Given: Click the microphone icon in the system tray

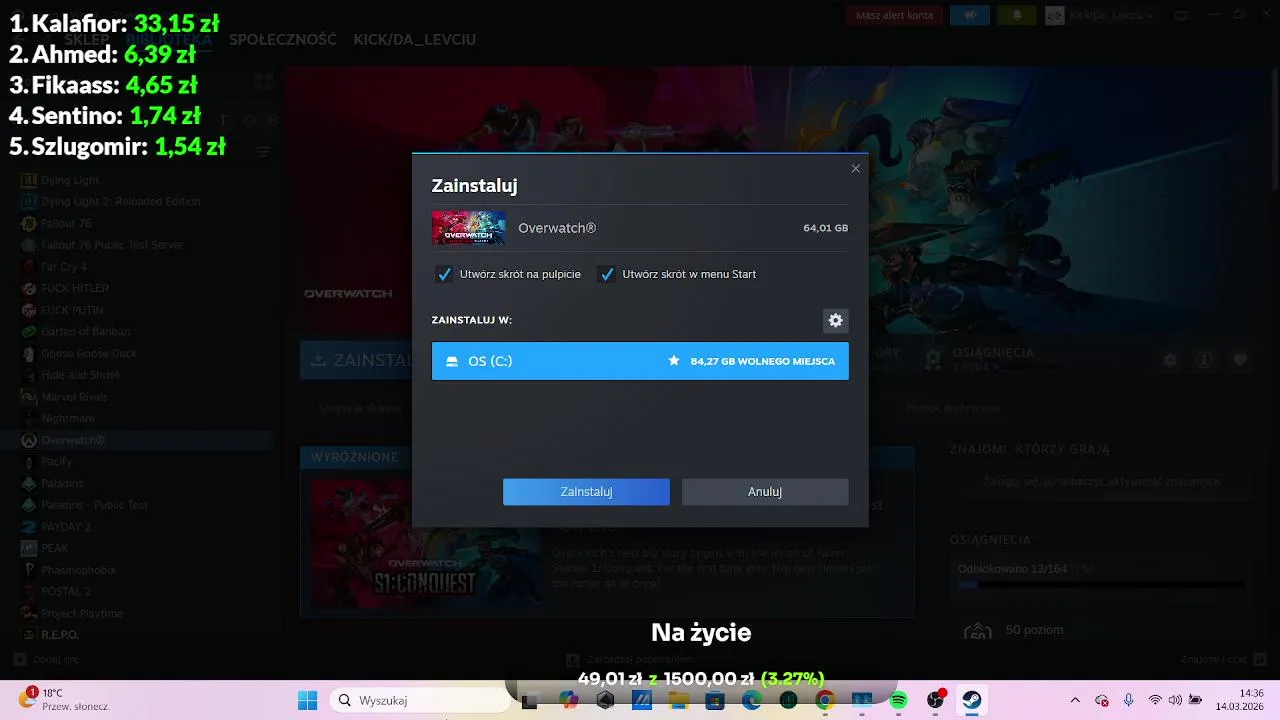Looking at the screenshot, I should point(1128,700).
